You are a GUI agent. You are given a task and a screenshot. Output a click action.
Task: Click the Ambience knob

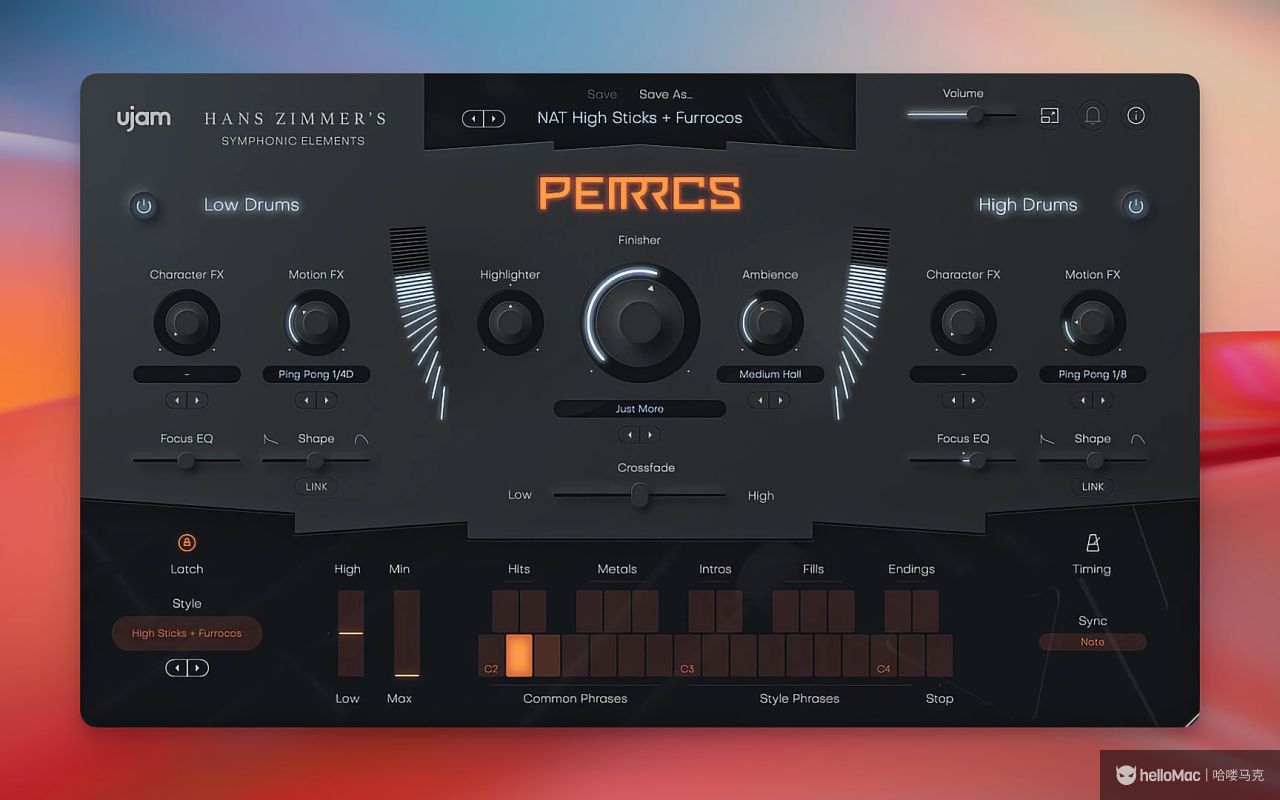click(x=770, y=322)
